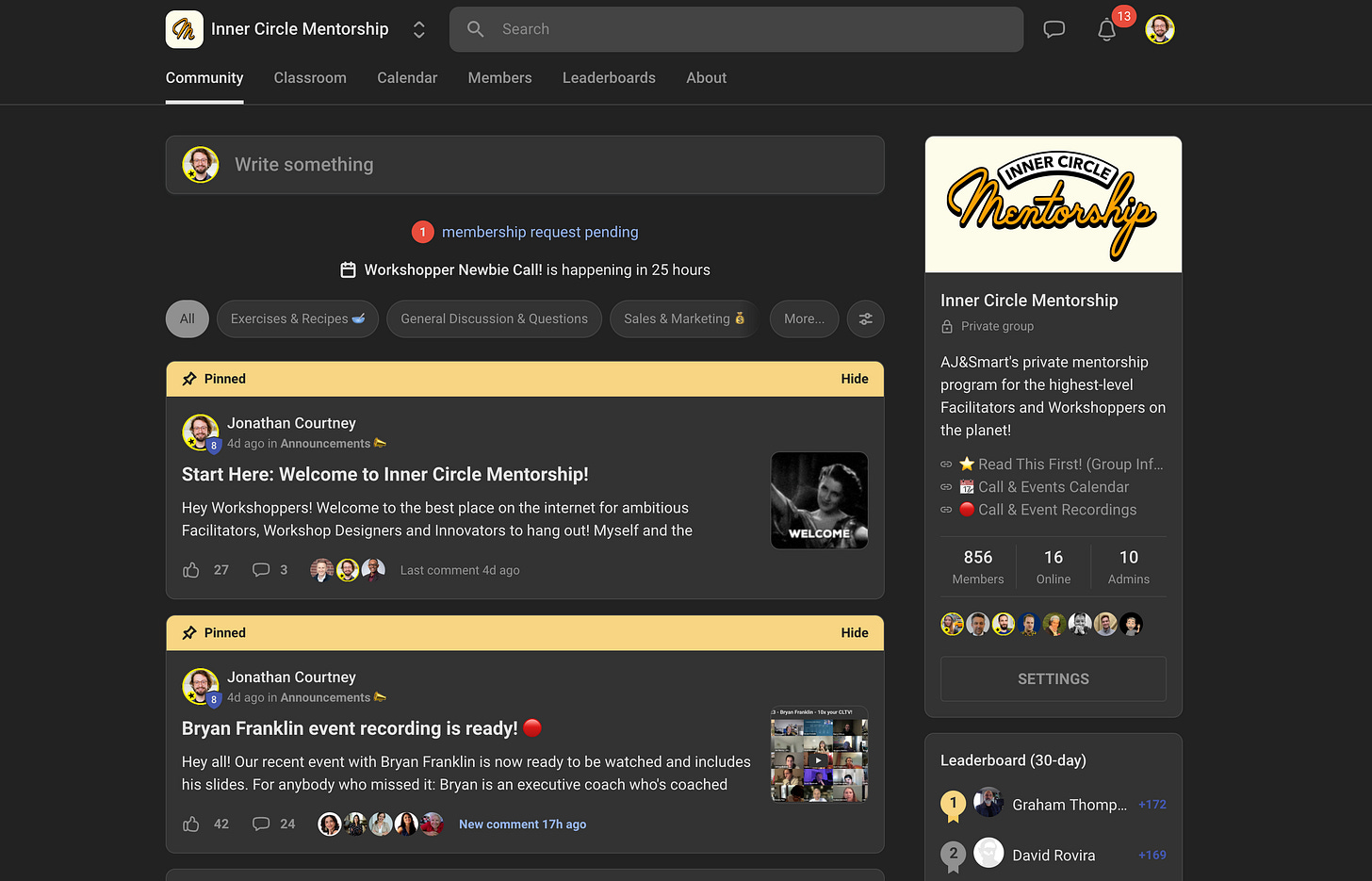Screen dimensions: 1372x881
Task: Hide the pinned Welcome post
Action: (855, 379)
